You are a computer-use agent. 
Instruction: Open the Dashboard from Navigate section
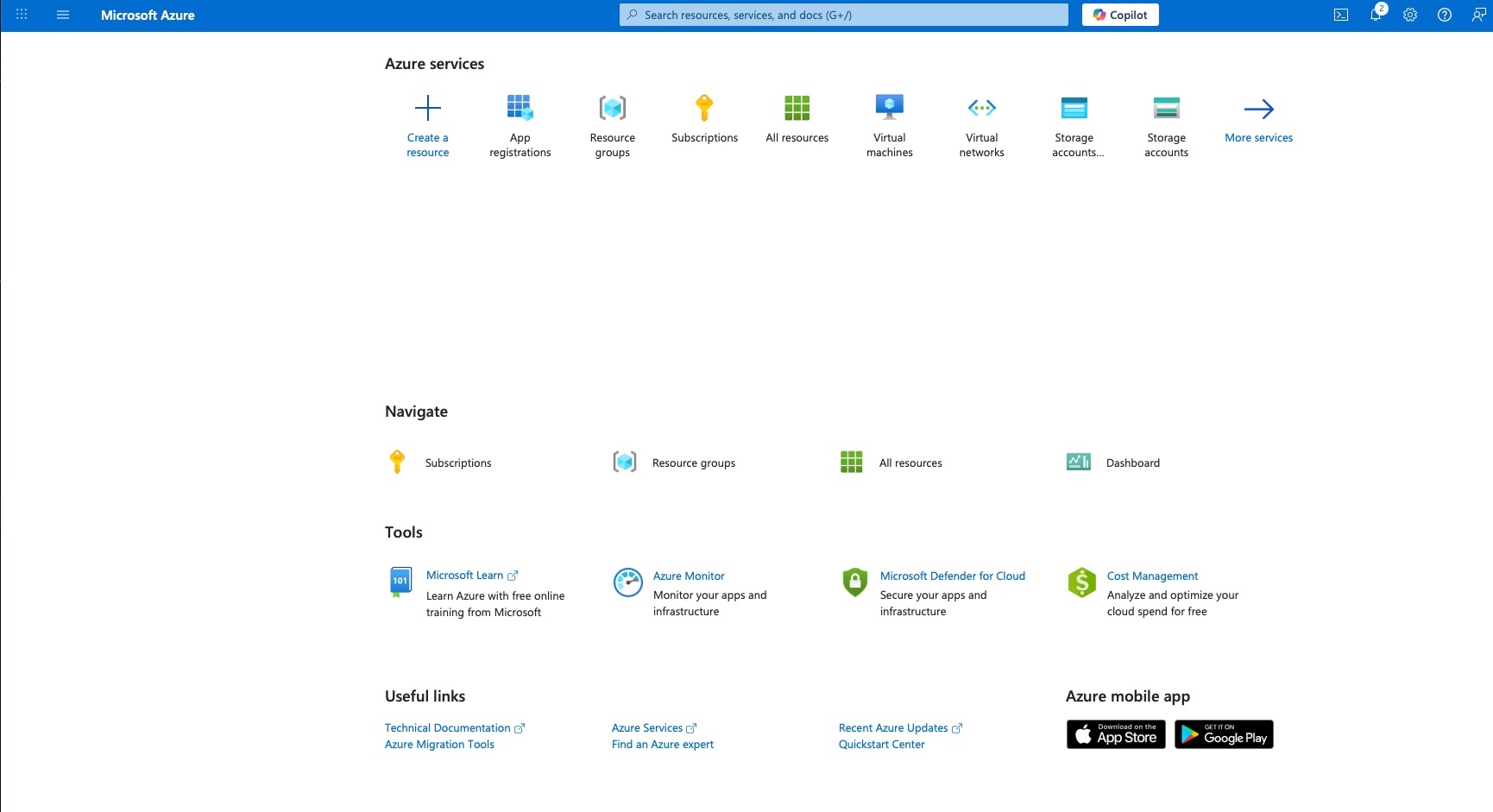point(1132,462)
